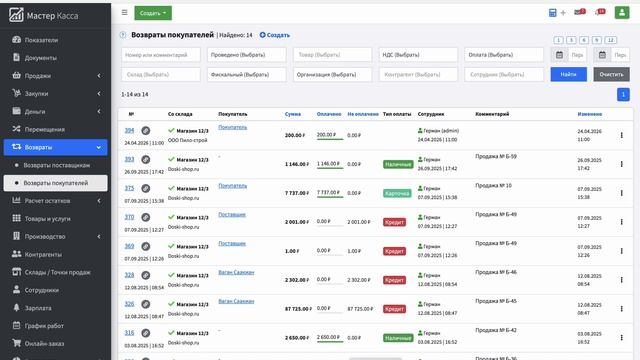Open the Организация (Выбрать) dropdown
The height and width of the screenshot is (360, 640).
coord(332,75)
